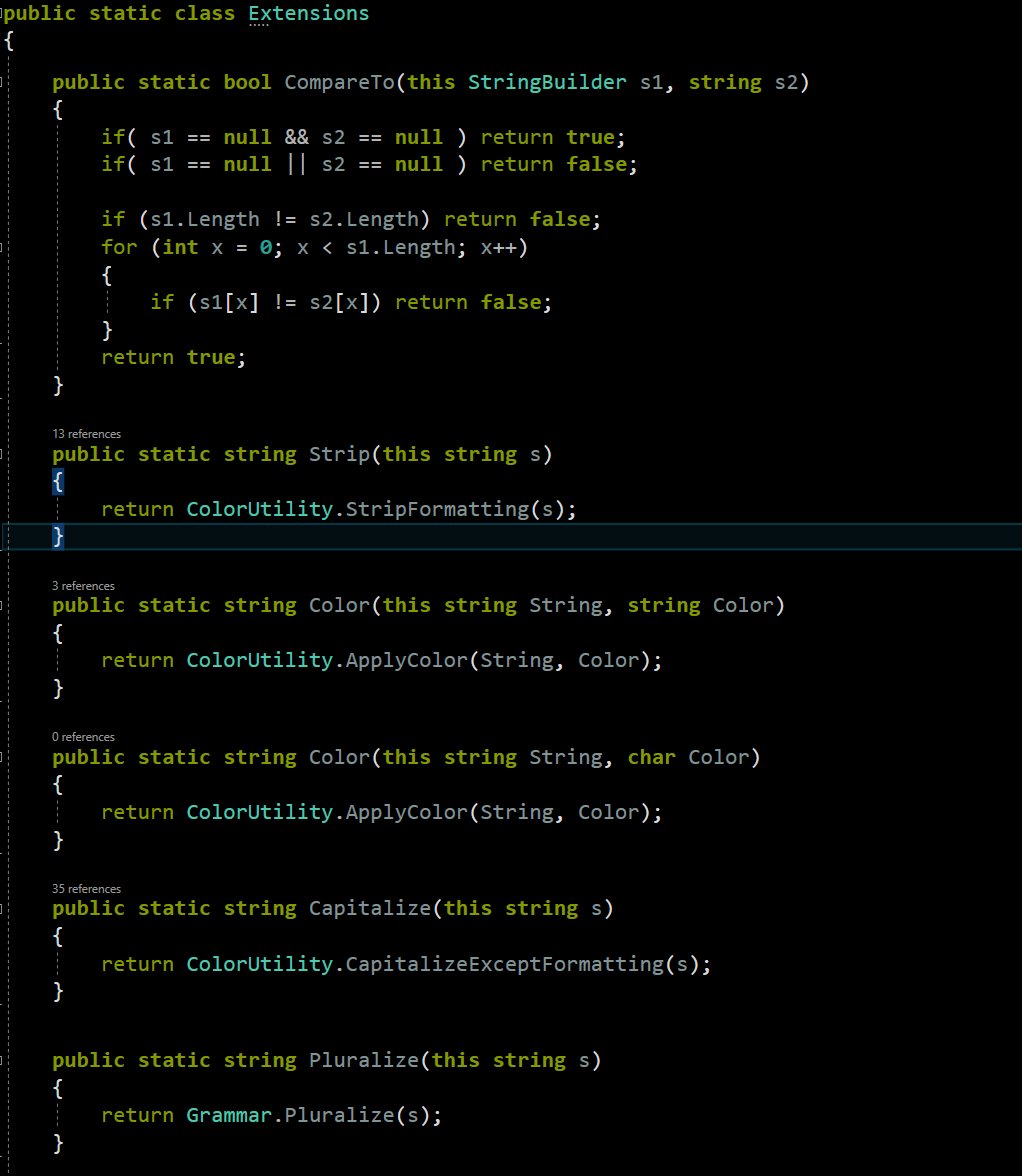Click the highlighted opening brace of Strip
Viewport: 1022px width, 1176px height.
coord(58,482)
